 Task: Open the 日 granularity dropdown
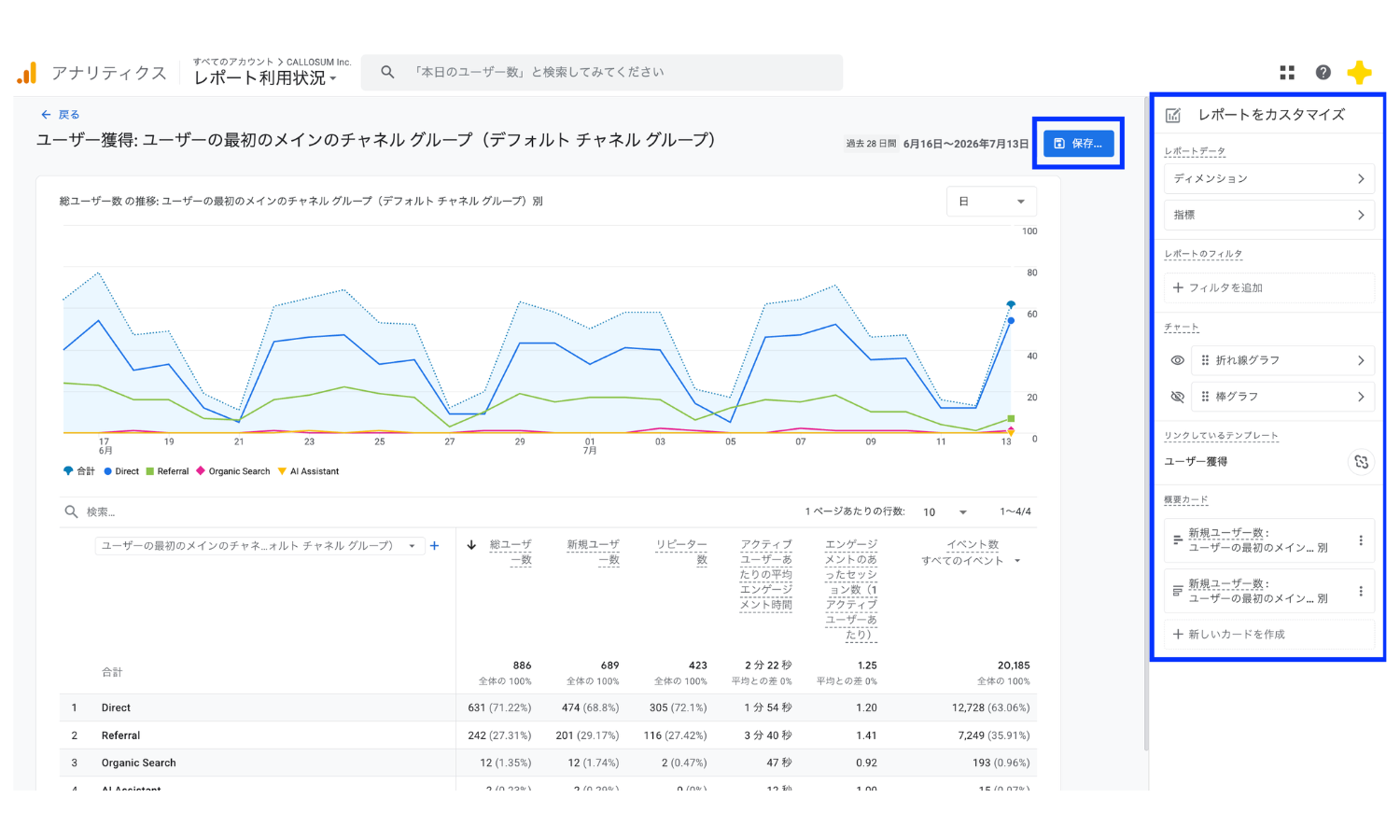[991, 202]
